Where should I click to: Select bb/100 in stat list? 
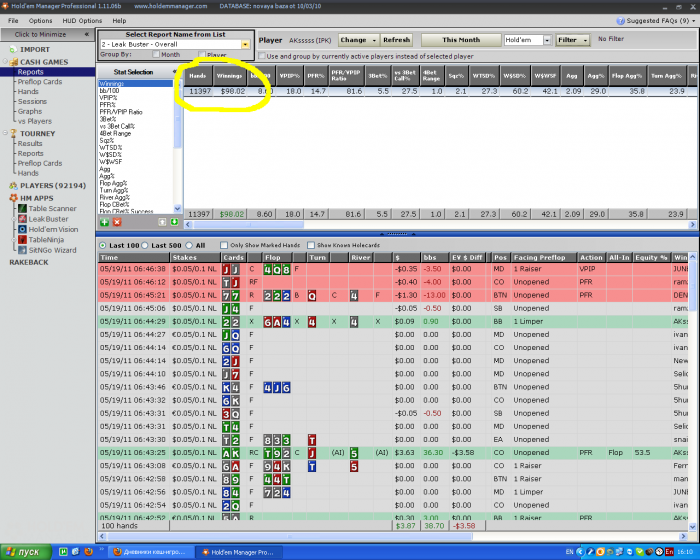pyautogui.click(x=109, y=91)
